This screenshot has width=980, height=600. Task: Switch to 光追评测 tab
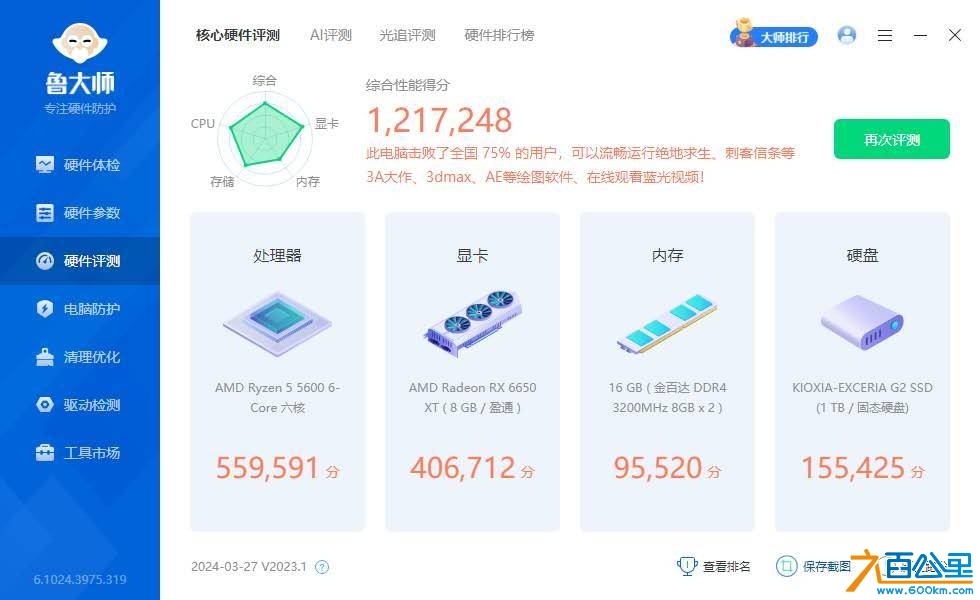click(x=407, y=35)
